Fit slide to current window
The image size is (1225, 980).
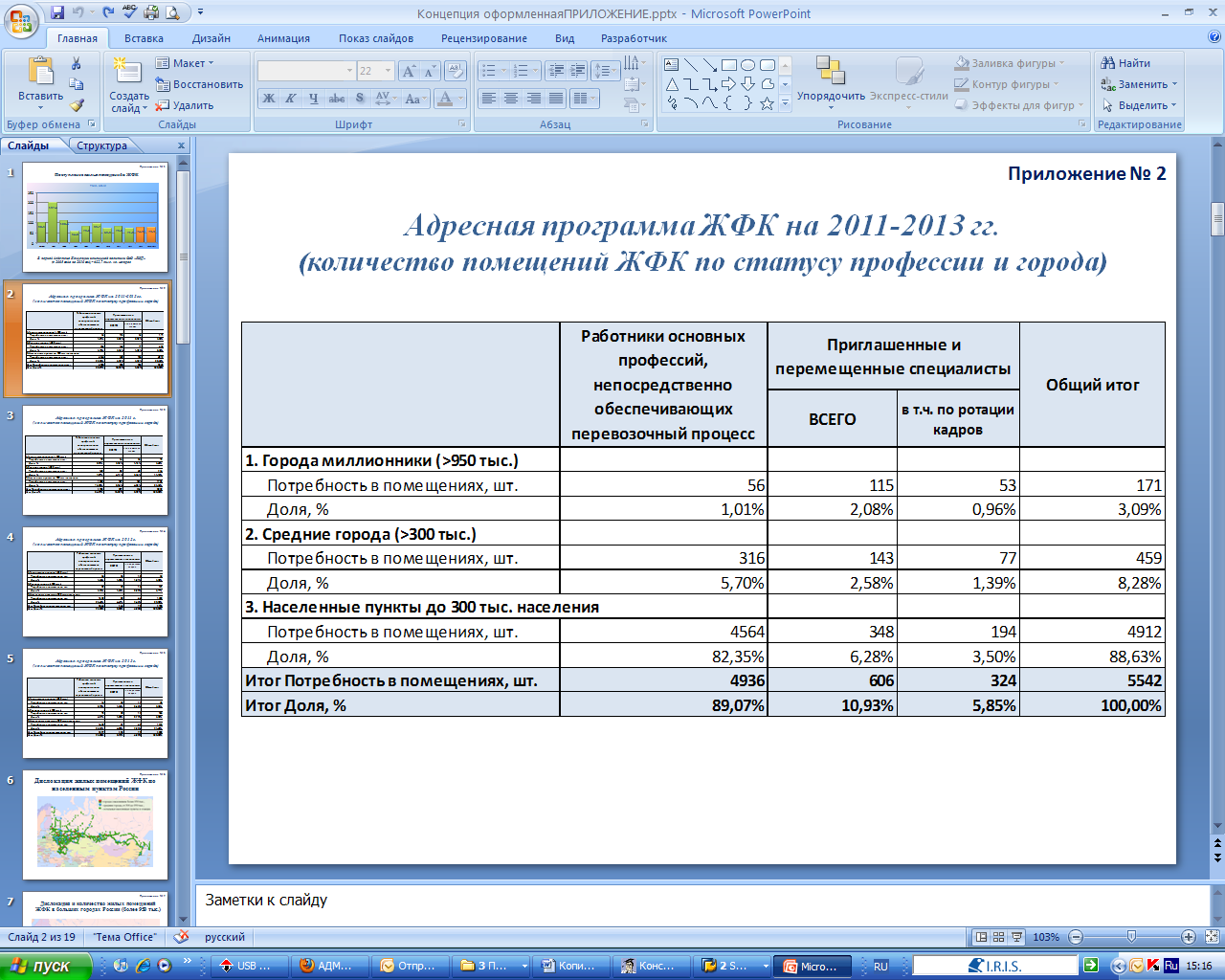pos(1212,937)
